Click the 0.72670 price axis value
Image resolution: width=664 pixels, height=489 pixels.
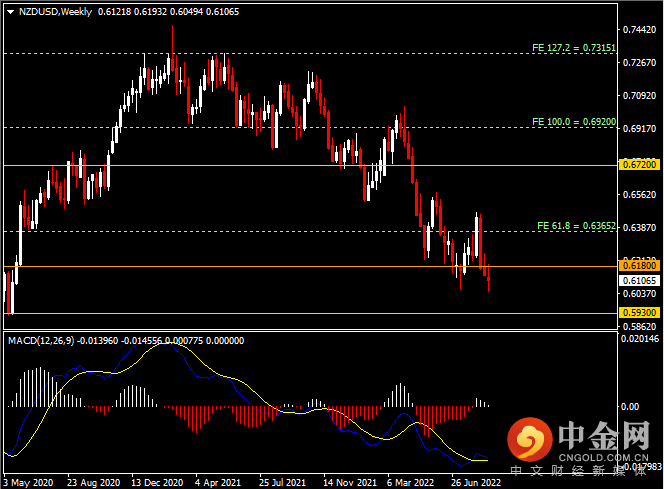point(639,63)
